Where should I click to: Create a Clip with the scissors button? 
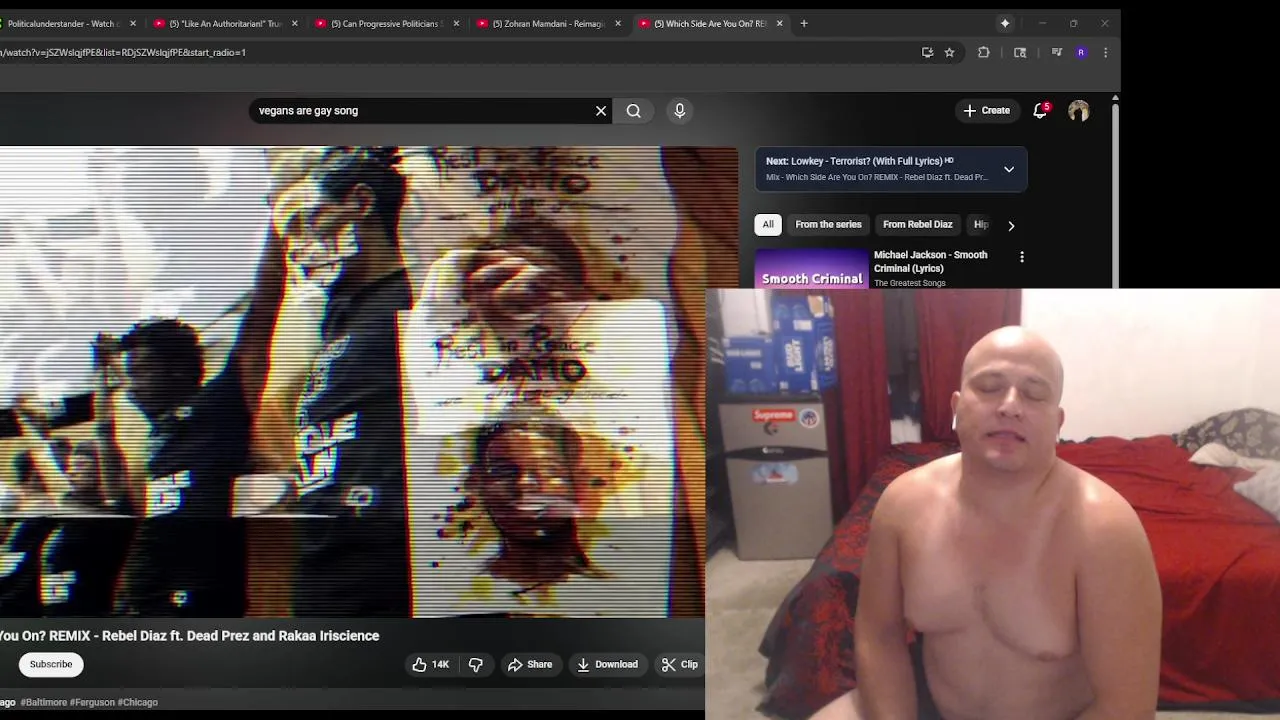point(680,664)
